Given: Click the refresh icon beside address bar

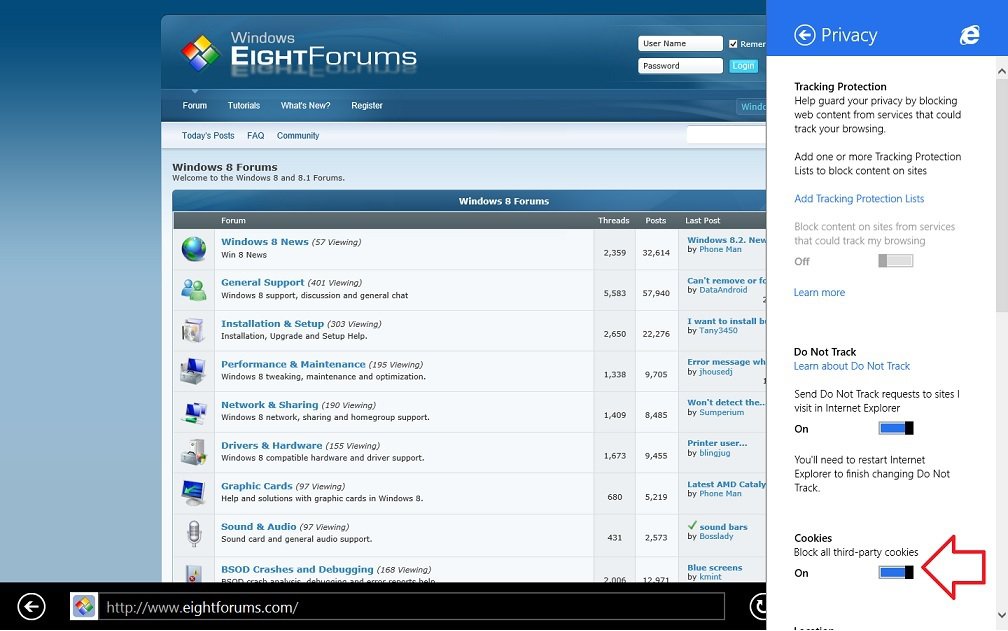Looking at the screenshot, I should tap(759, 607).
